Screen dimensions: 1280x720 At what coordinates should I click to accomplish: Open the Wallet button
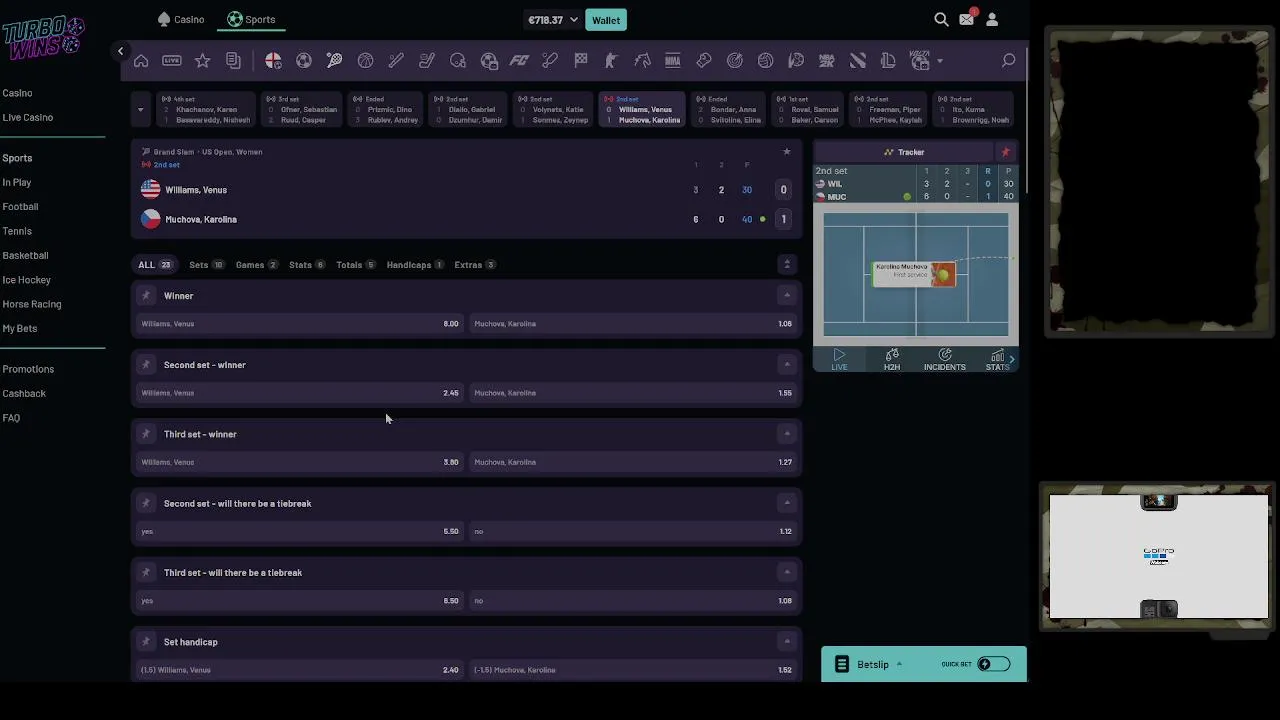(x=606, y=20)
